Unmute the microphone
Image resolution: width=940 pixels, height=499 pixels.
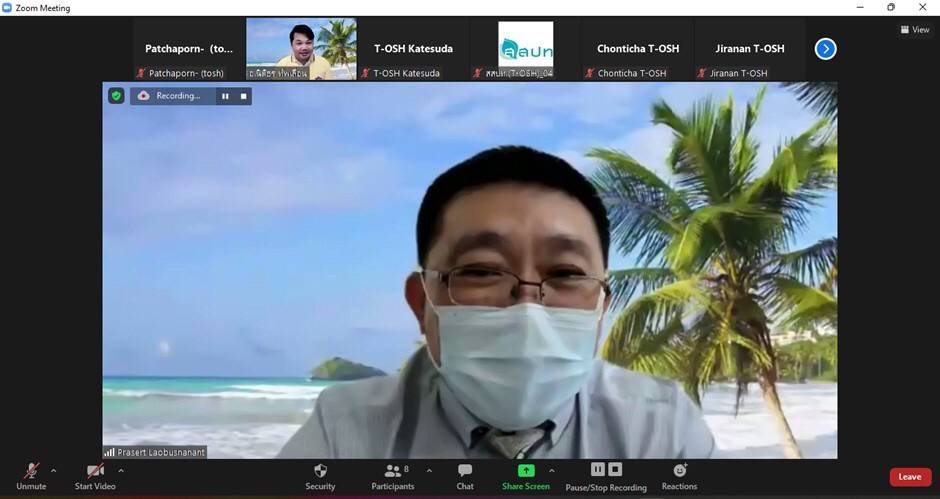click(x=31, y=475)
